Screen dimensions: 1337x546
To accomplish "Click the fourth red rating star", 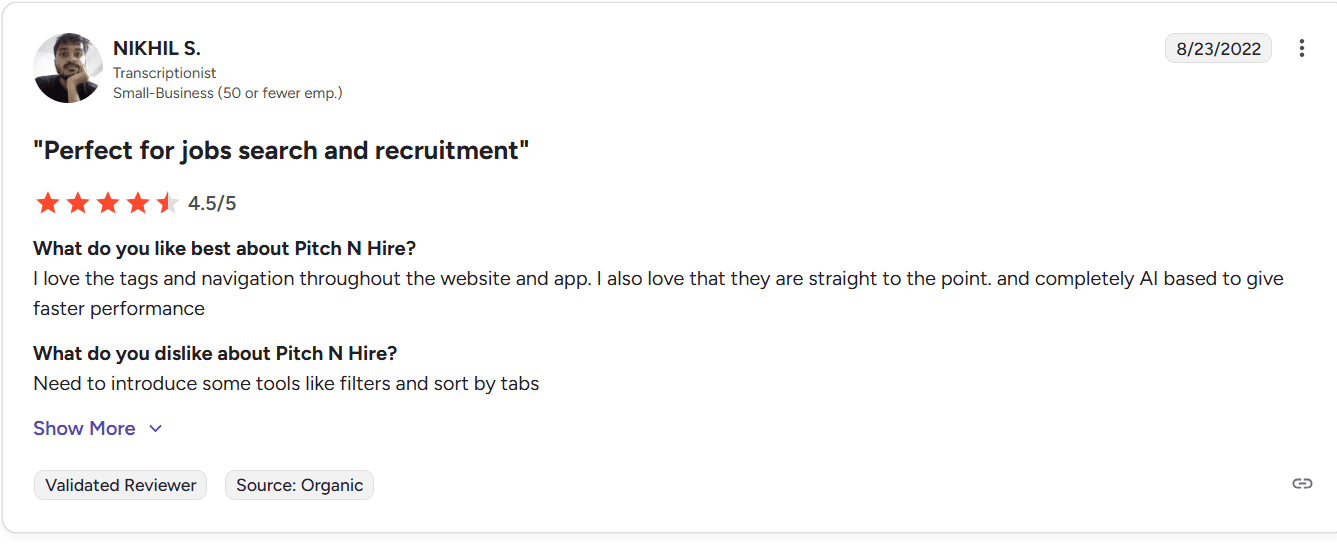I will [x=137, y=203].
